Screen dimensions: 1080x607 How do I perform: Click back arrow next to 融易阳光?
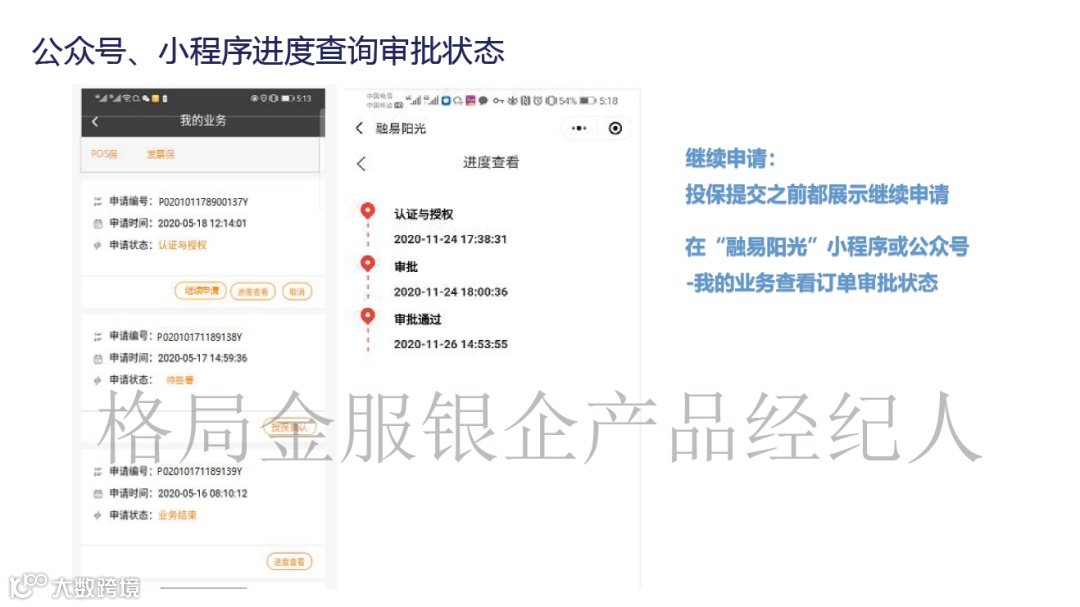359,128
